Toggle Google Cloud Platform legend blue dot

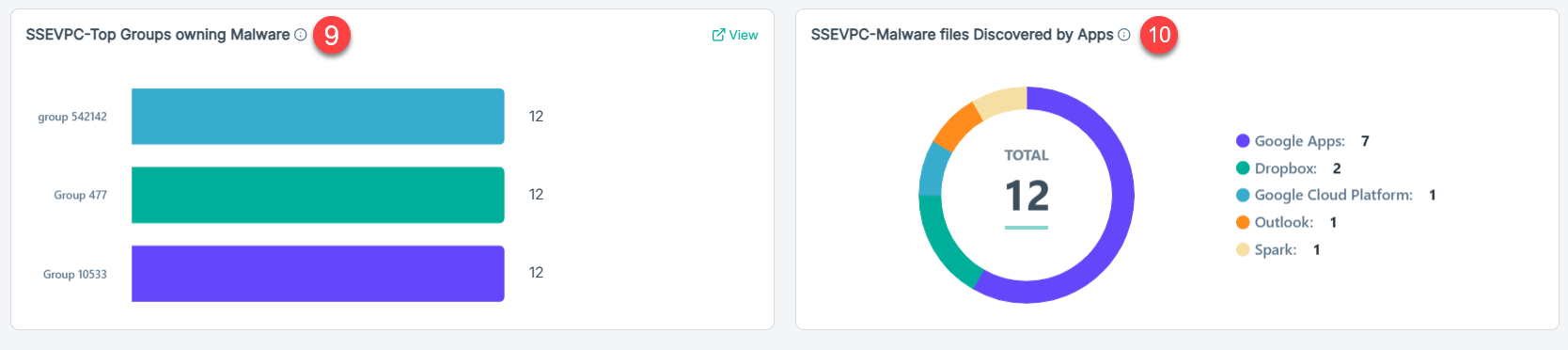tap(1243, 195)
